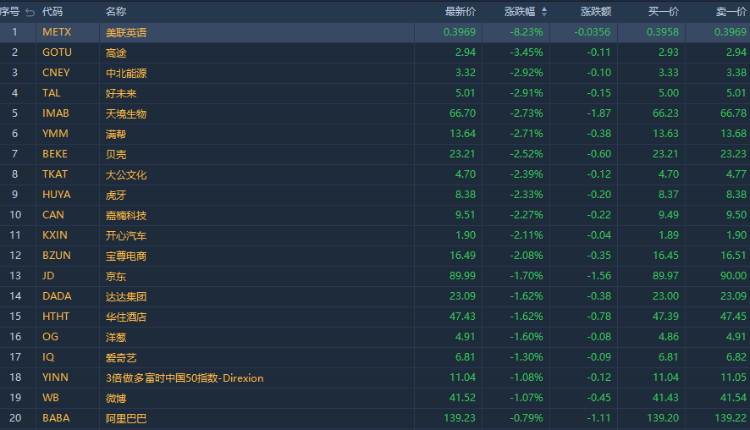Viewport: 750px width, 430px height.
Task: Select the TAL ticker code
Action: click(51, 93)
